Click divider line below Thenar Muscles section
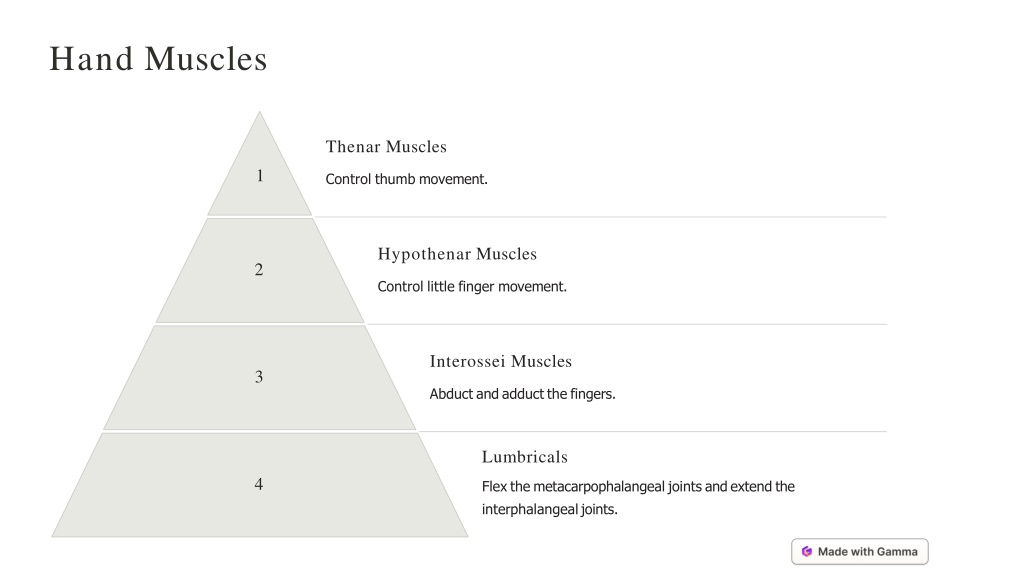Image resolution: width=1024 pixels, height=577 pixels. (x=601, y=217)
